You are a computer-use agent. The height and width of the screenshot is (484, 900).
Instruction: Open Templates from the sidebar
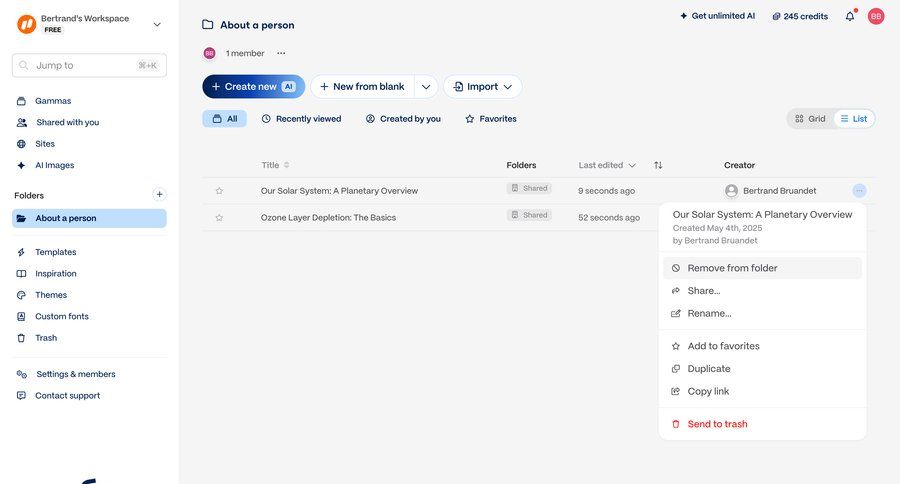[55, 252]
